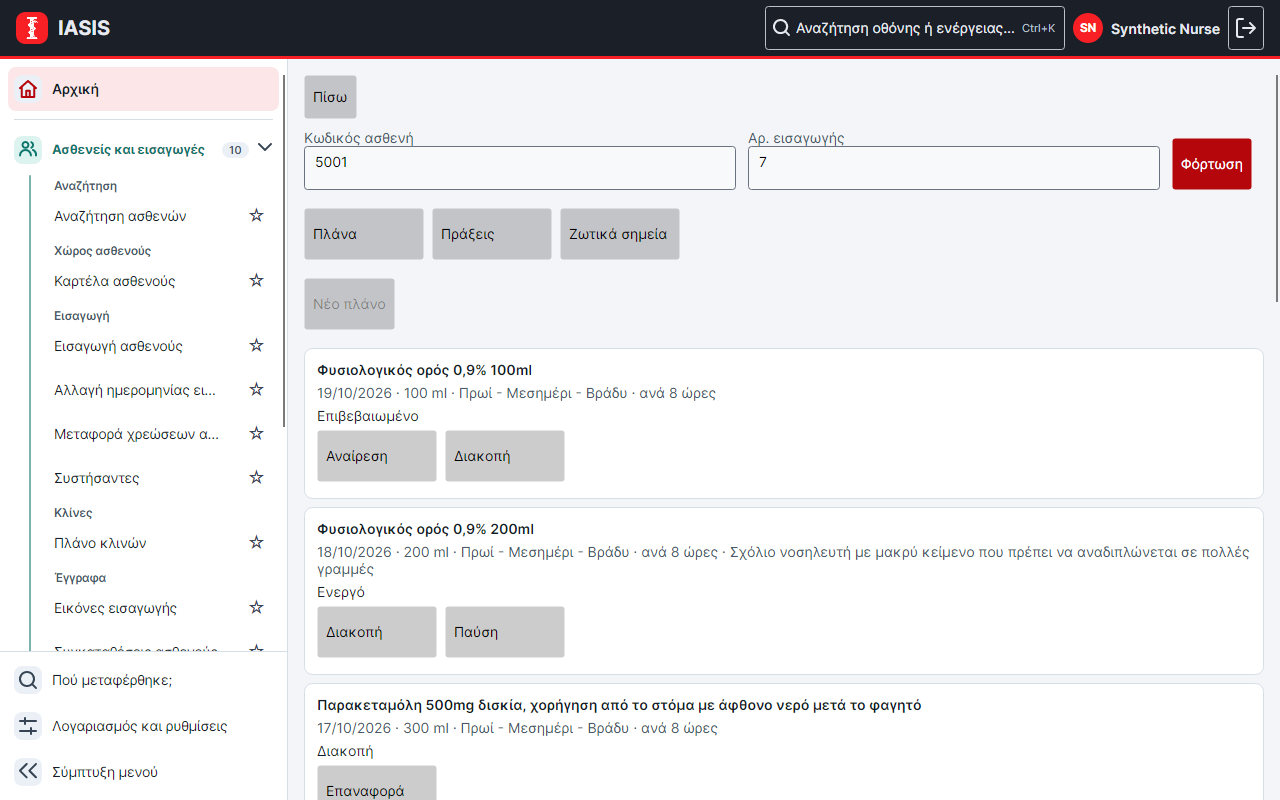Click the main content vertical scrollbar

(1276, 188)
